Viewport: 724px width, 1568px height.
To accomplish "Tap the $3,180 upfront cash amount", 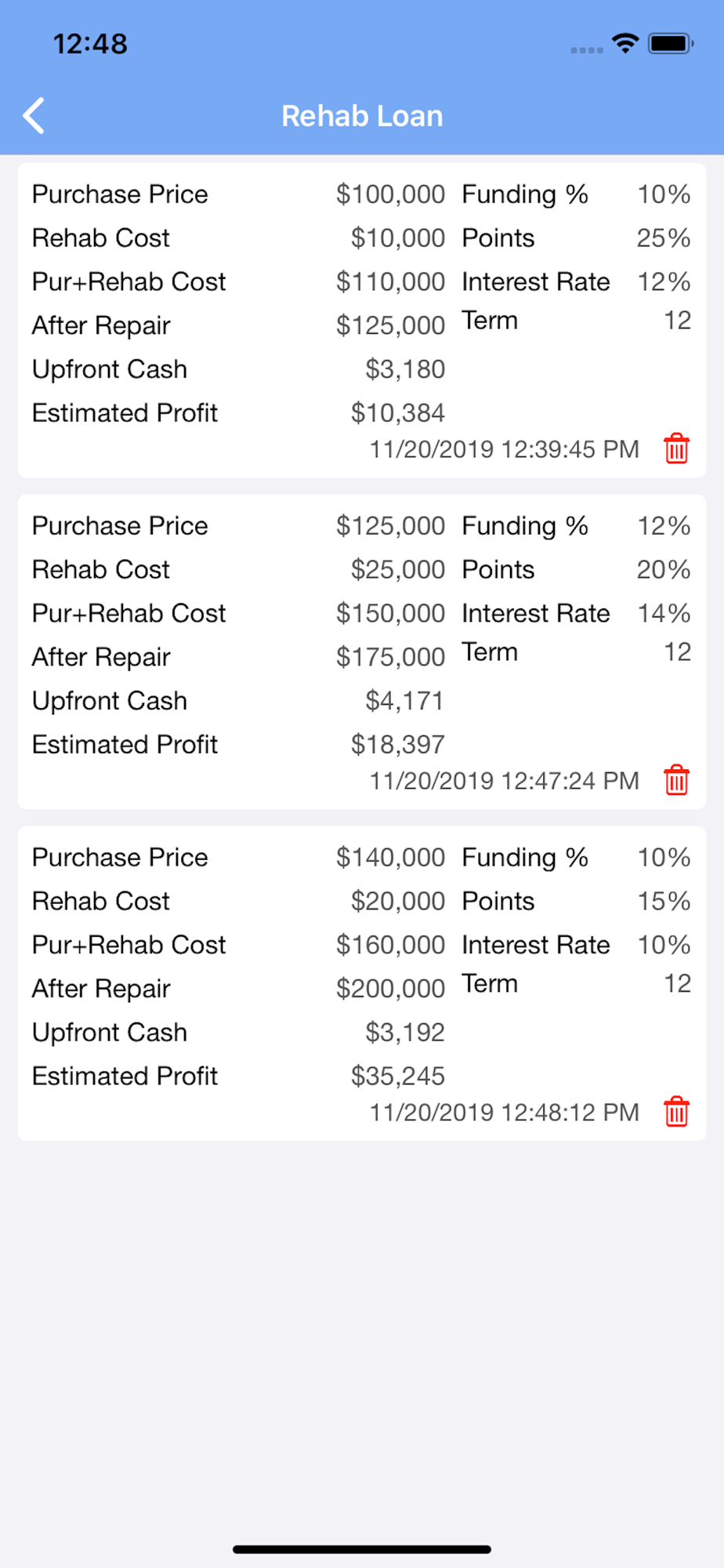I will (405, 369).
